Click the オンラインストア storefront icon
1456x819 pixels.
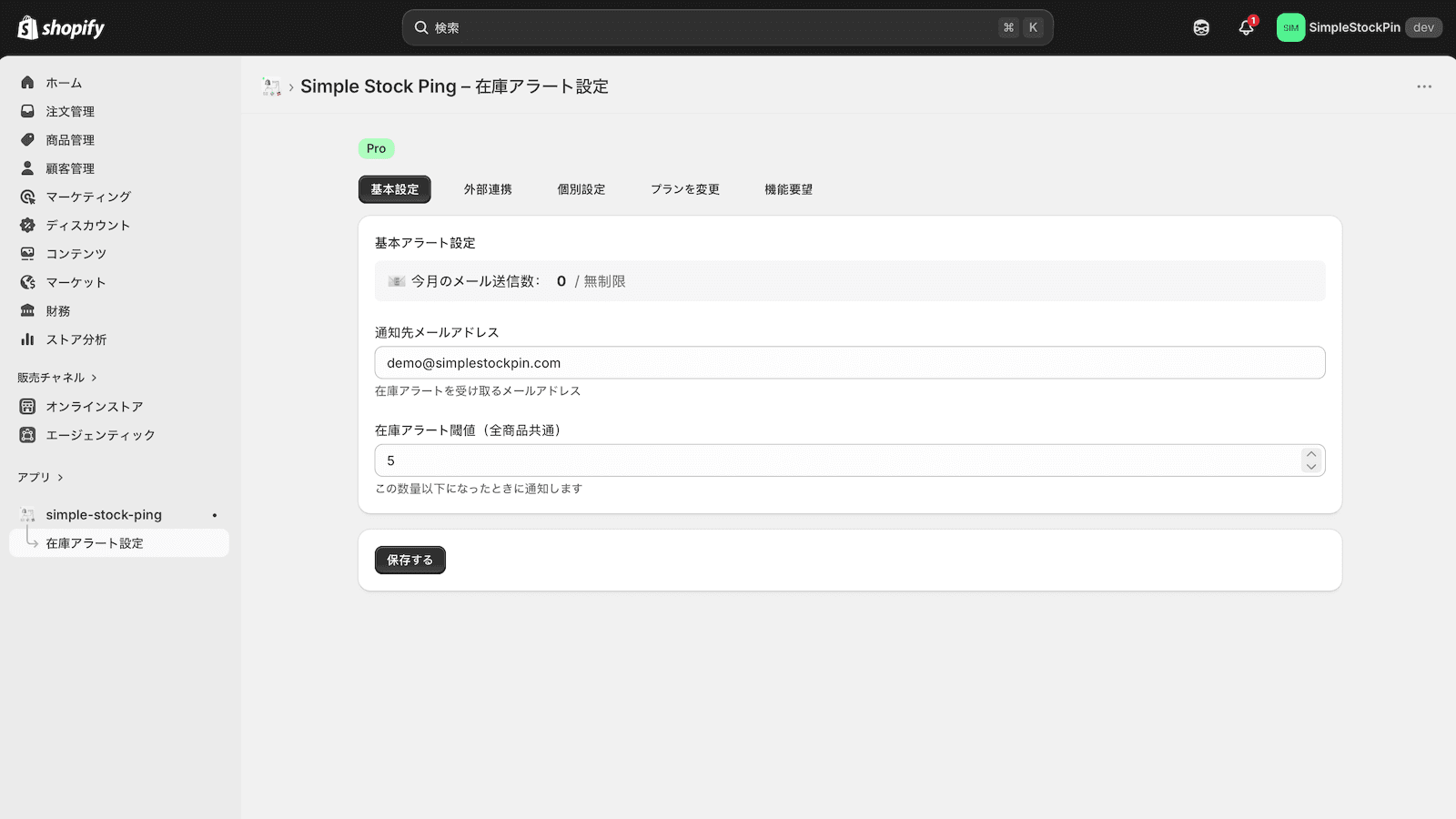coord(27,407)
